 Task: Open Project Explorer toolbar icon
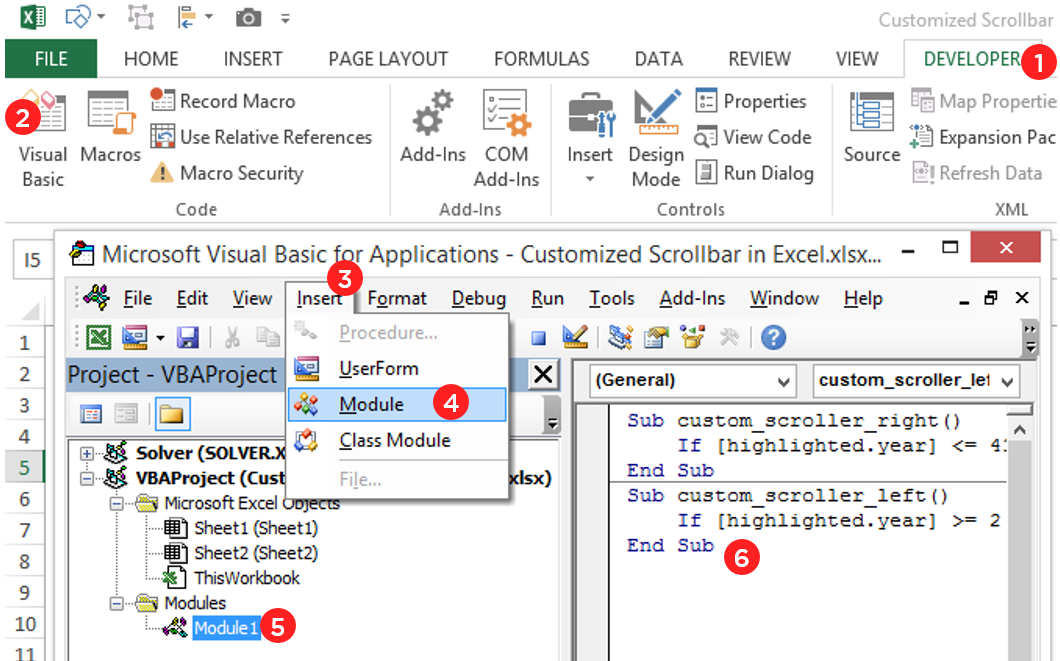(x=620, y=337)
